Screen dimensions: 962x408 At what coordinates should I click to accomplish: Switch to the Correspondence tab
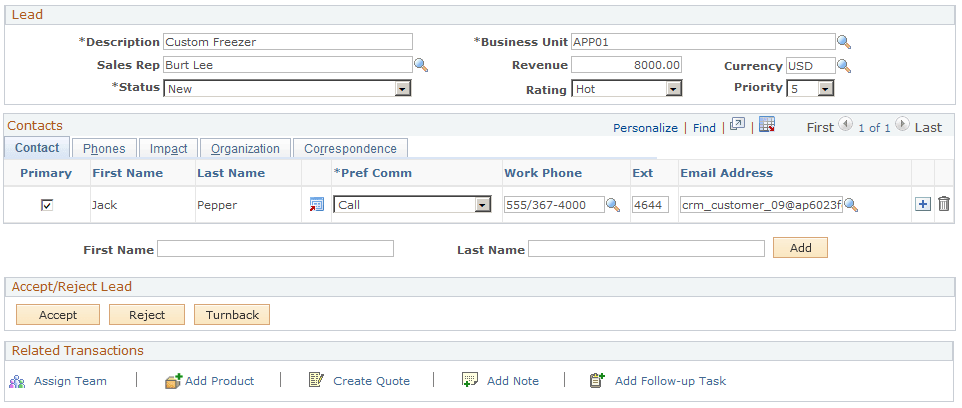click(x=350, y=148)
